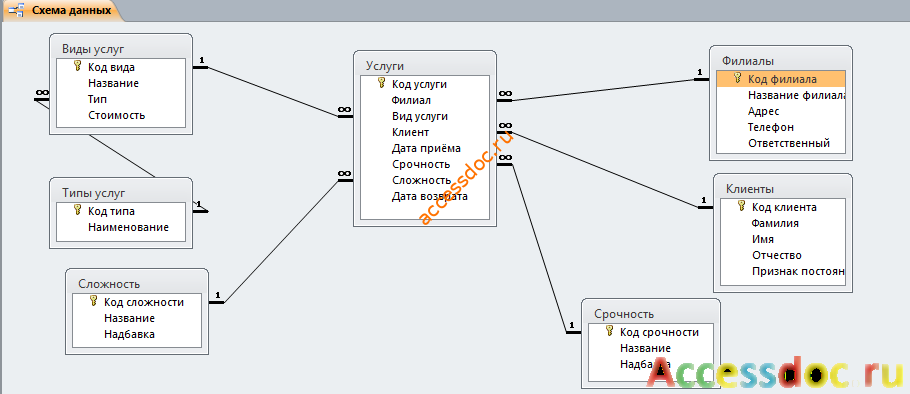Viewport: 910px width, 394px height.
Task: Select the Виды услуг table title
Action: coord(93,49)
